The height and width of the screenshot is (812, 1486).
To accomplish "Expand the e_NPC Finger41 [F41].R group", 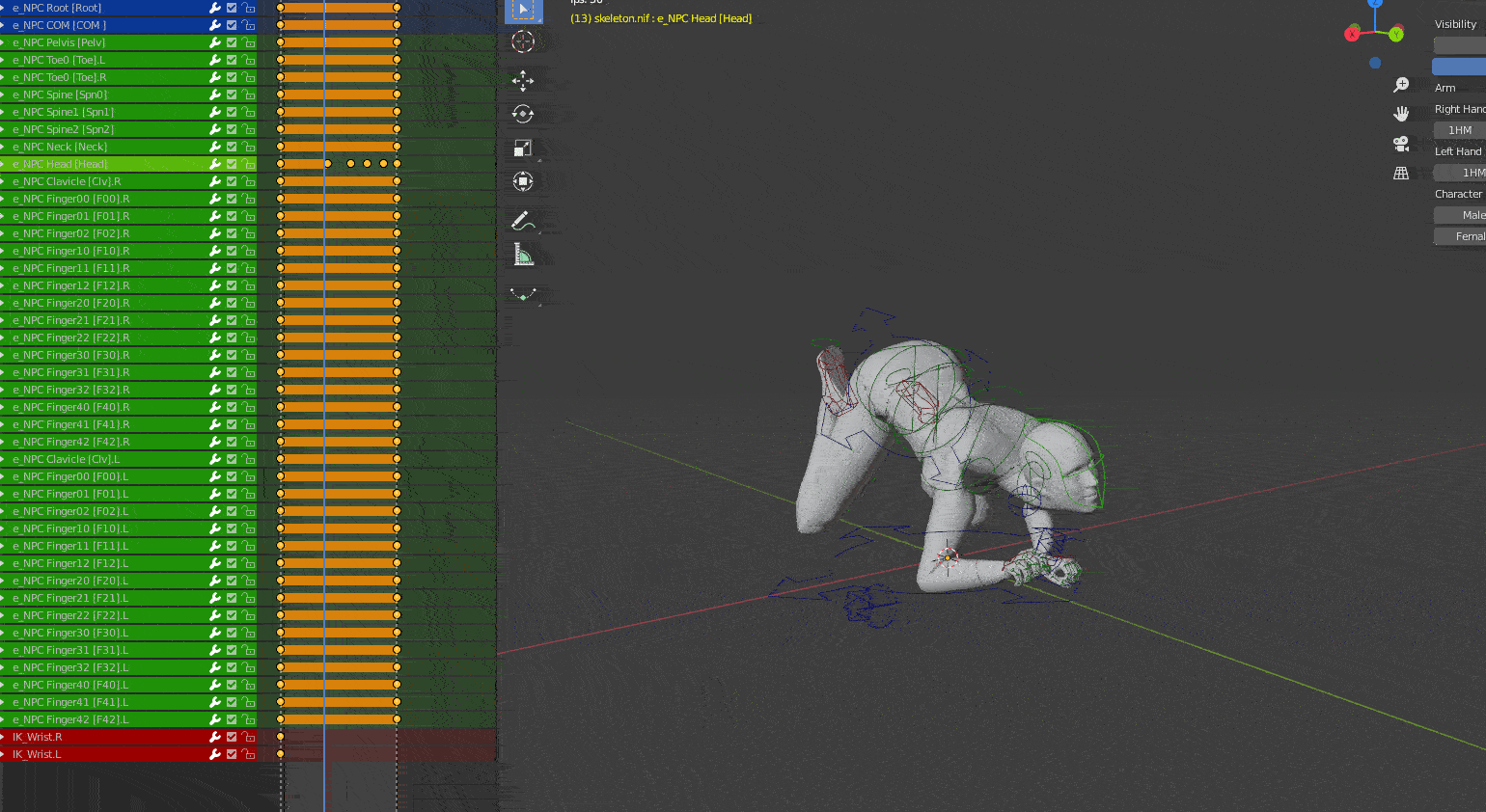I will (x=3, y=424).
